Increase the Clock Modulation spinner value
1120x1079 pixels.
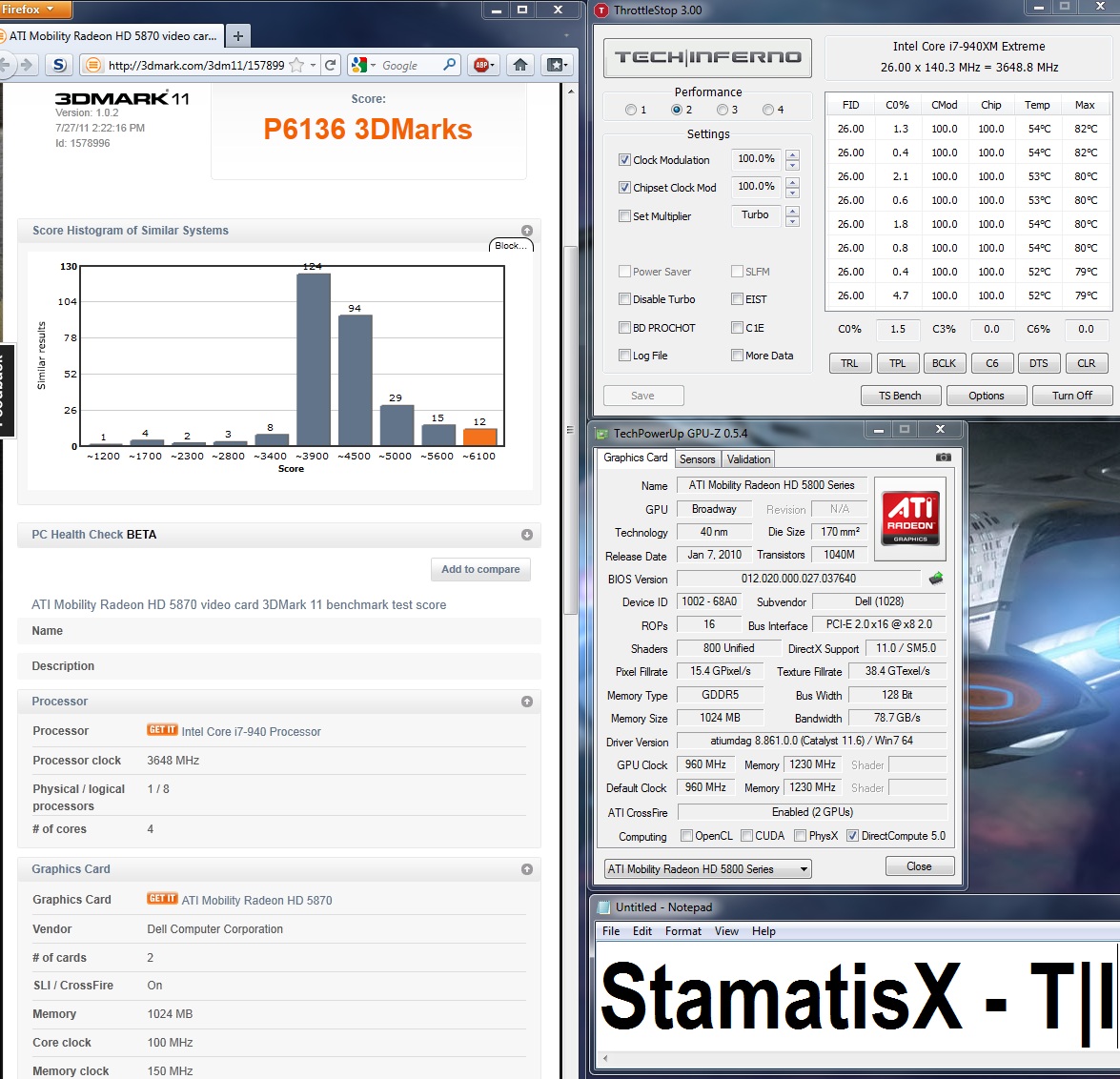792,155
